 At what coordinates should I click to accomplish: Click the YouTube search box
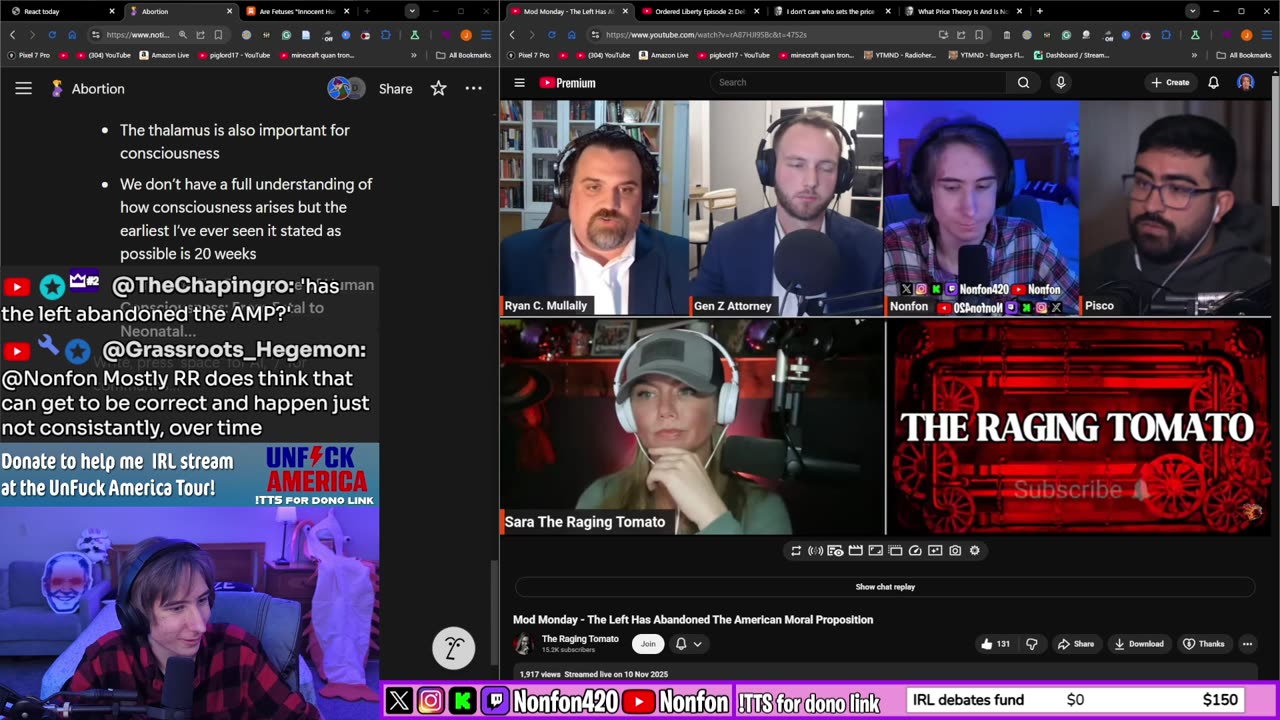click(859, 82)
